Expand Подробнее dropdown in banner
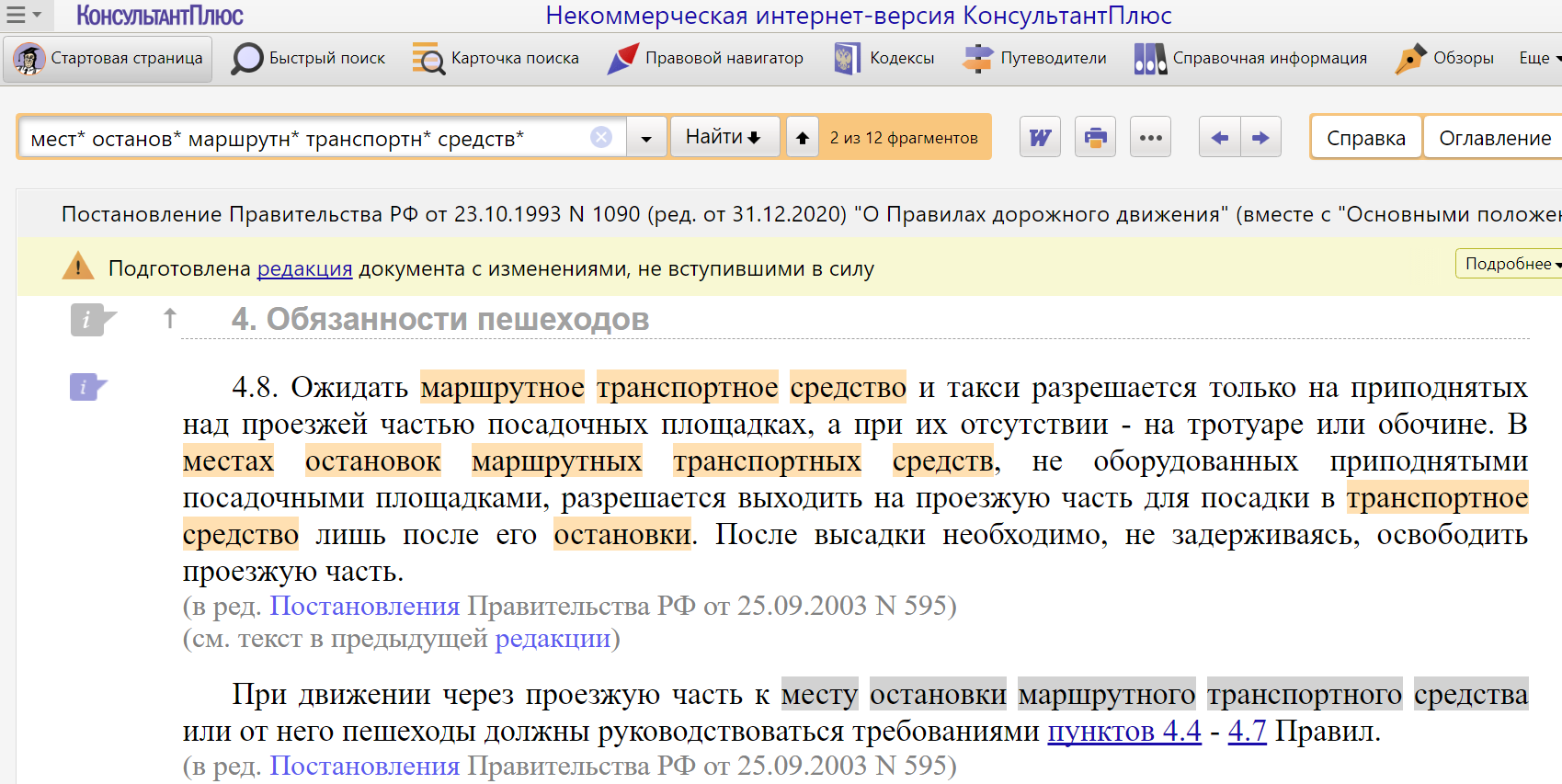Viewport: 1562px width, 784px height. click(x=1509, y=264)
